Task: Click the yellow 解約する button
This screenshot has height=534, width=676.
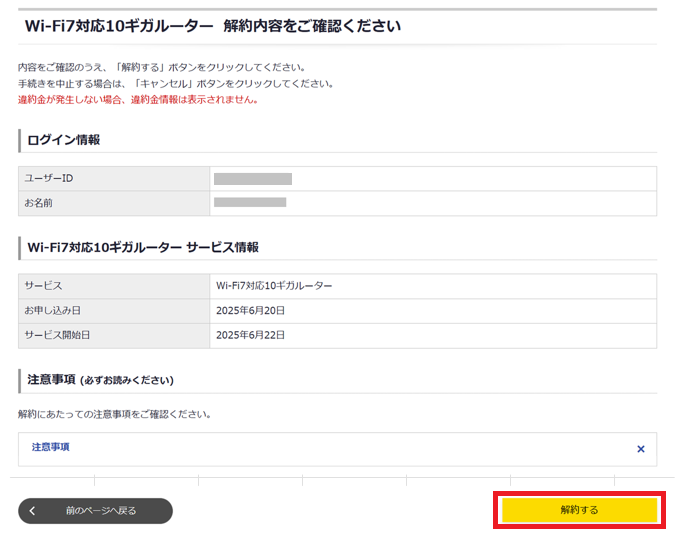Action: tap(579, 510)
